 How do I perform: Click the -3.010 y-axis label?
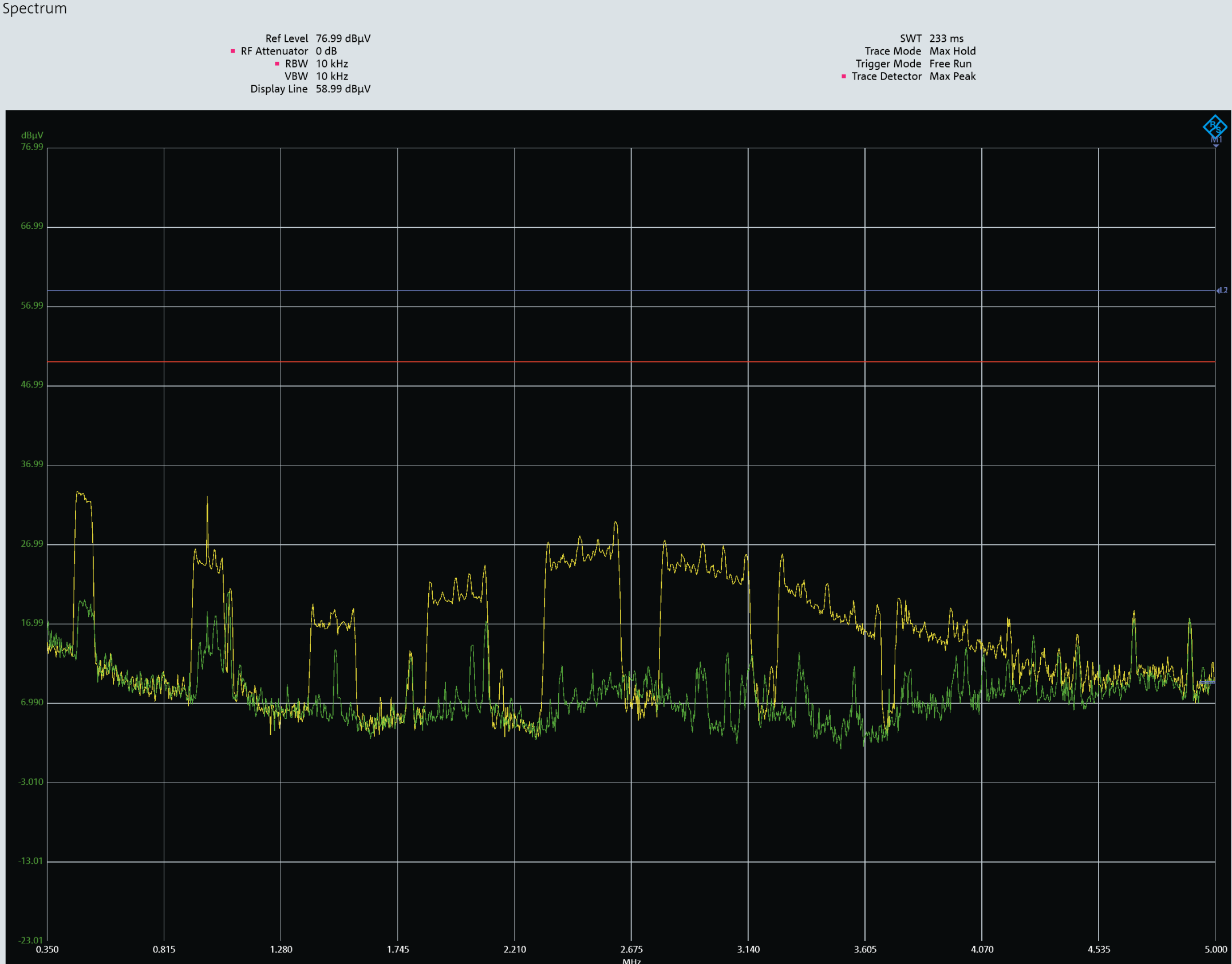[31, 782]
